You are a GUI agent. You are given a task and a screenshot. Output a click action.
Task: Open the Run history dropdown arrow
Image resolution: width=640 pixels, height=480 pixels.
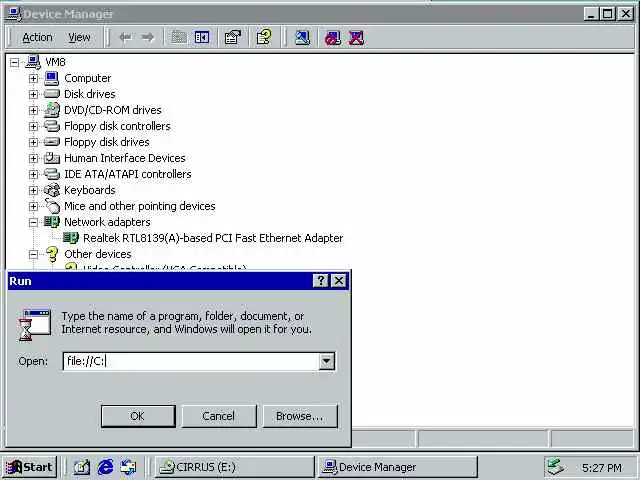[327, 361]
